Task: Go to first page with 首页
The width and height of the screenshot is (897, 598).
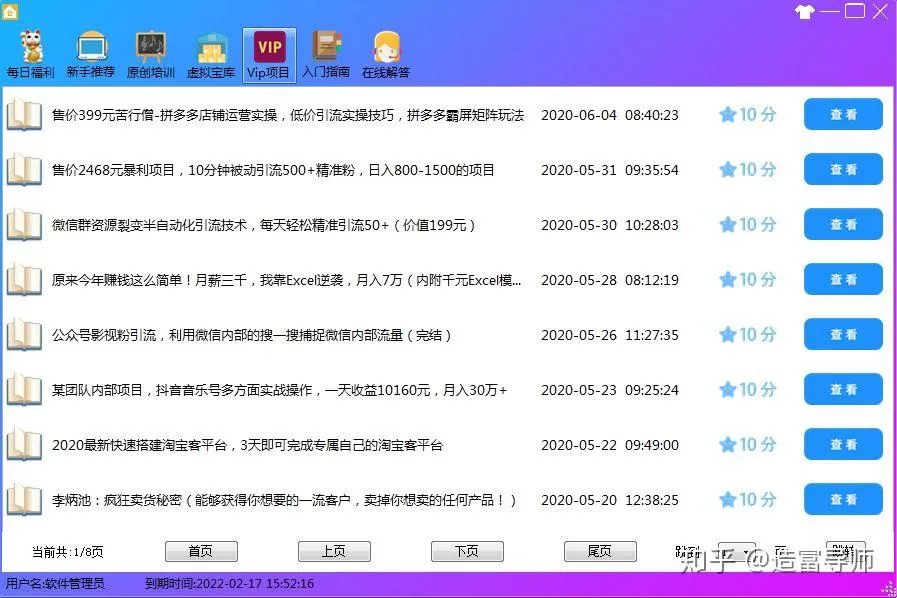Action: 200,551
